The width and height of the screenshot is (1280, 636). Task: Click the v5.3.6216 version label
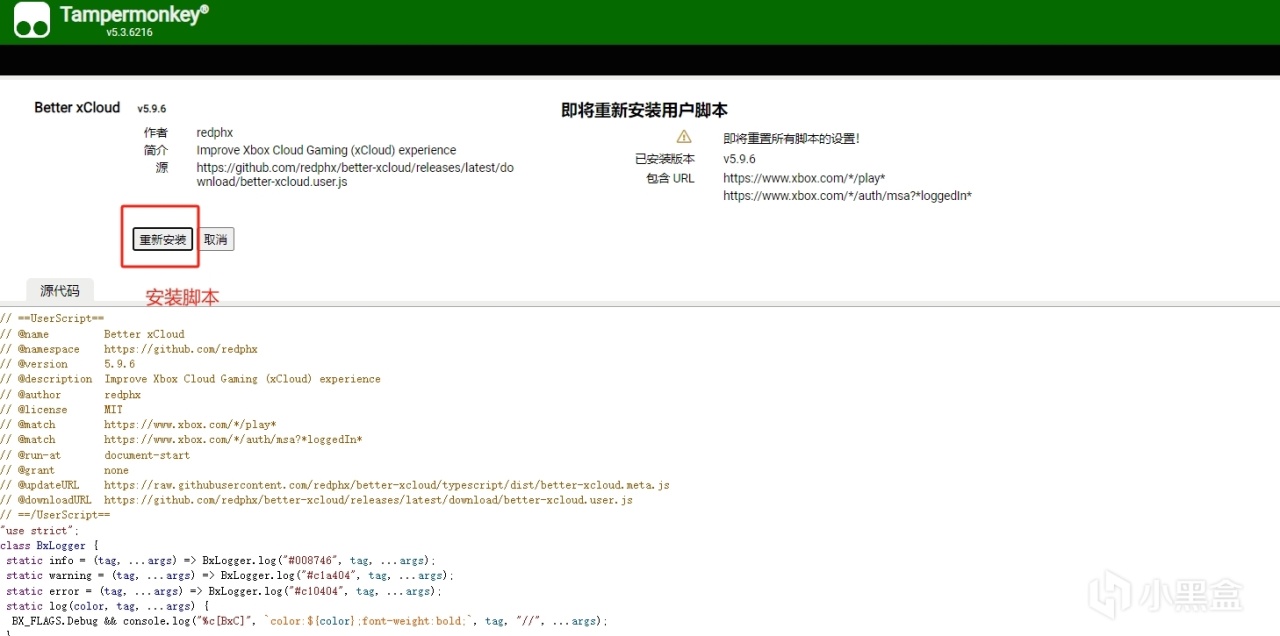point(129,32)
